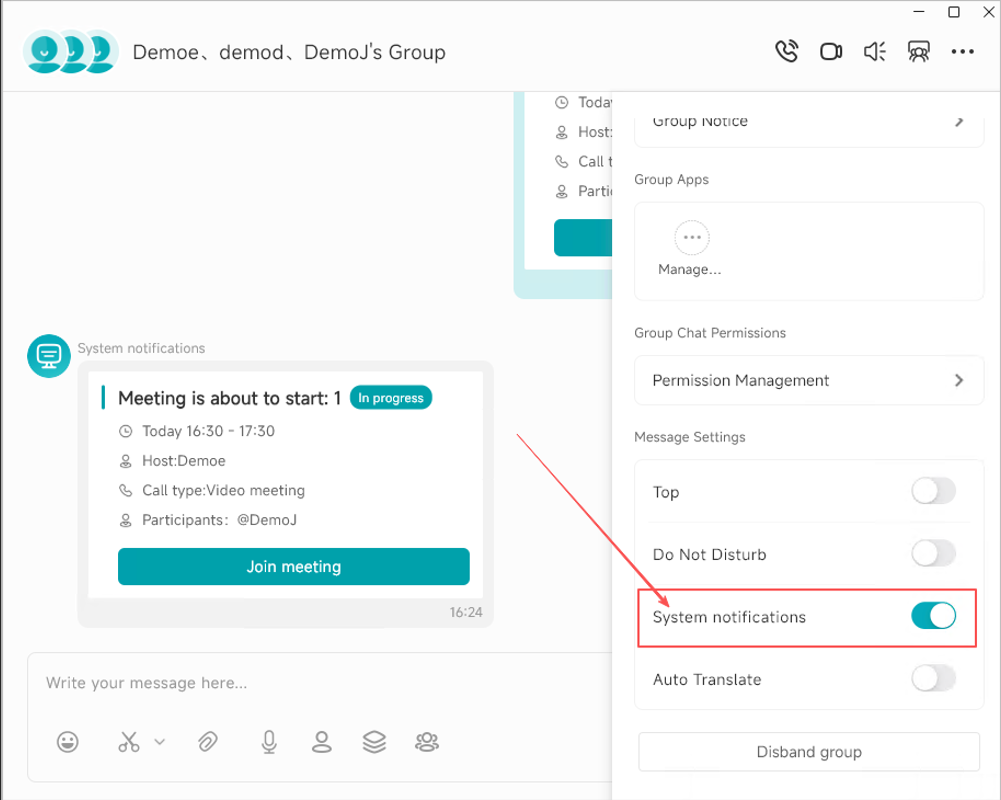Viewport: 1001px width, 800px height.
Task: Turn off the System notifications switch
Action: (933, 616)
